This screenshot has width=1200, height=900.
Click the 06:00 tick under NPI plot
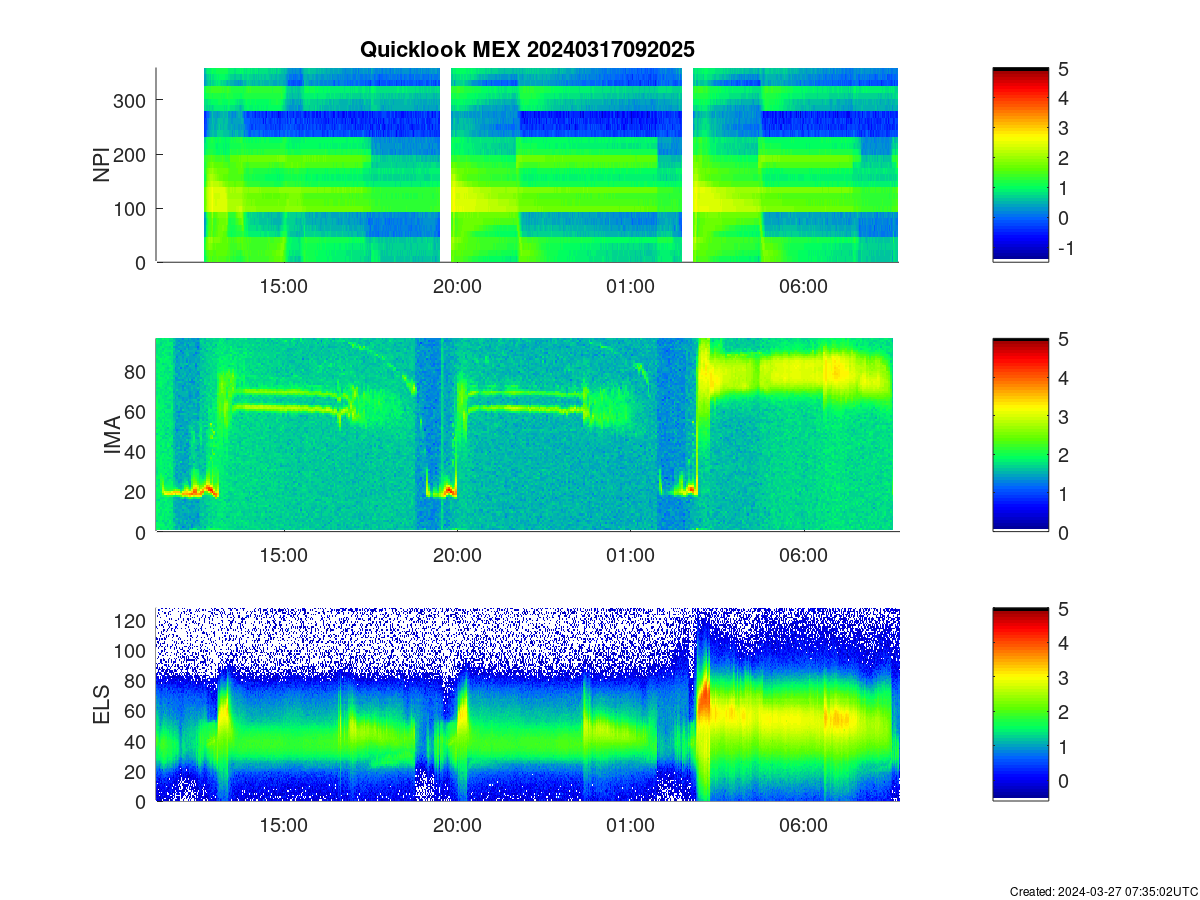803,286
